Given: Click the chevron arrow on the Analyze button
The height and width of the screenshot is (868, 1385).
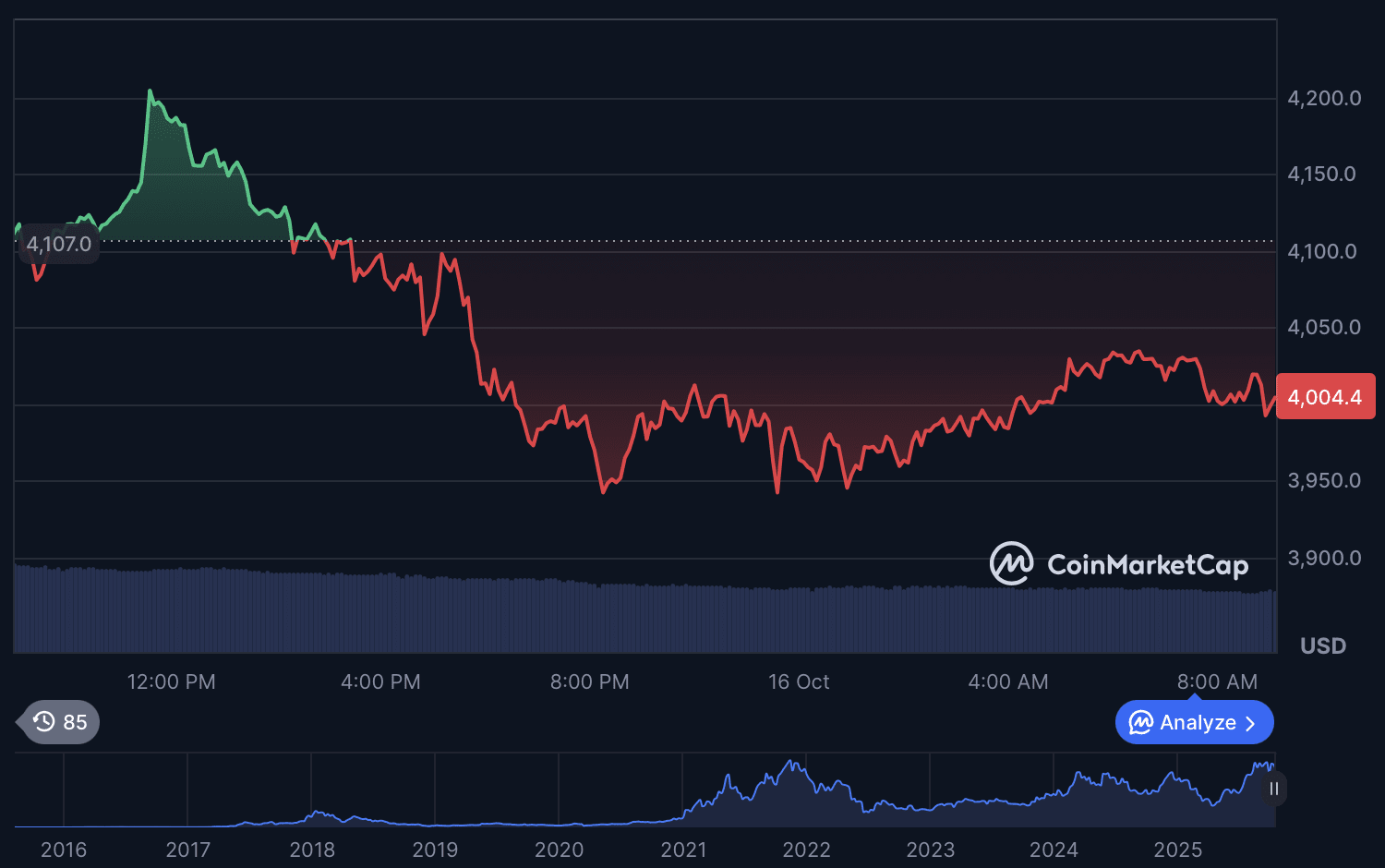Looking at the screenshot, I should pyautogui.click(x=1250, y=723).
